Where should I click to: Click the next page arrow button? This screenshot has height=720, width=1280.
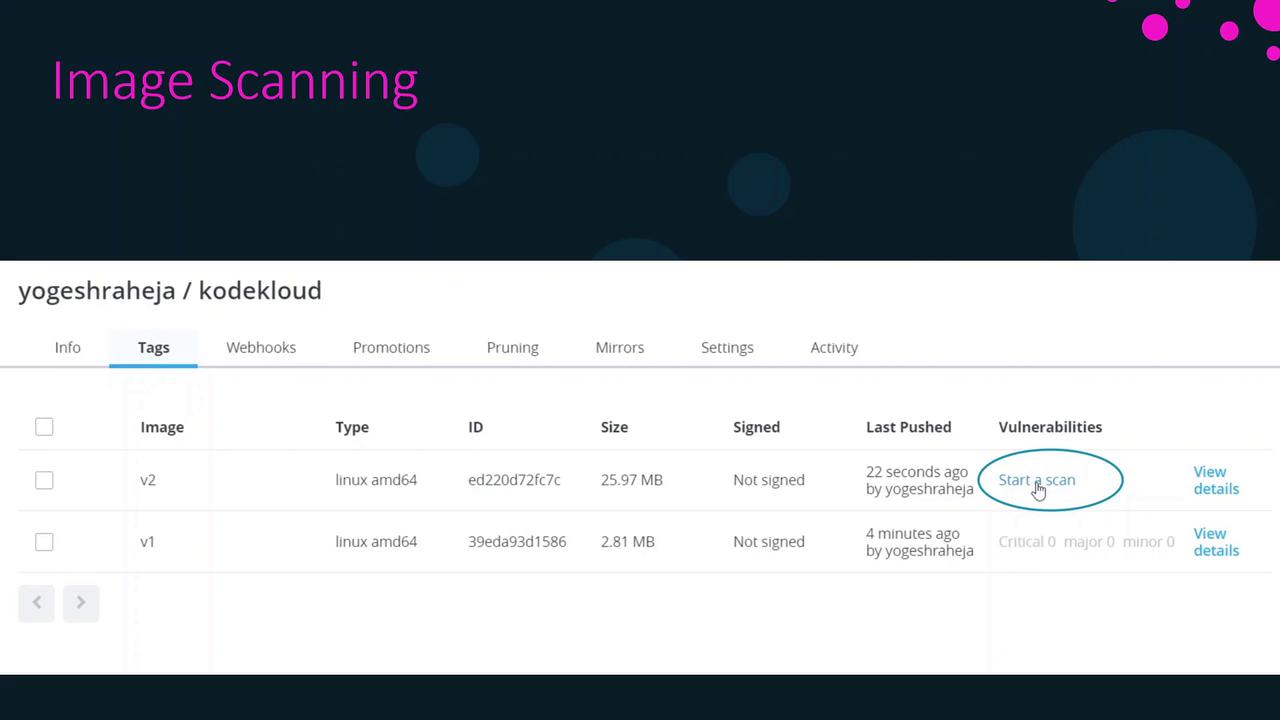point(81,602)
